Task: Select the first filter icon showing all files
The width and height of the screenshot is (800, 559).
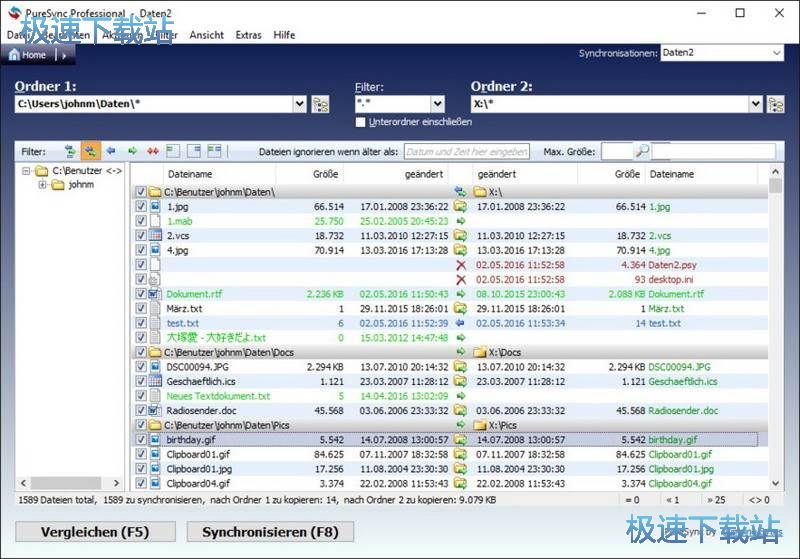Action: point(70,151)
